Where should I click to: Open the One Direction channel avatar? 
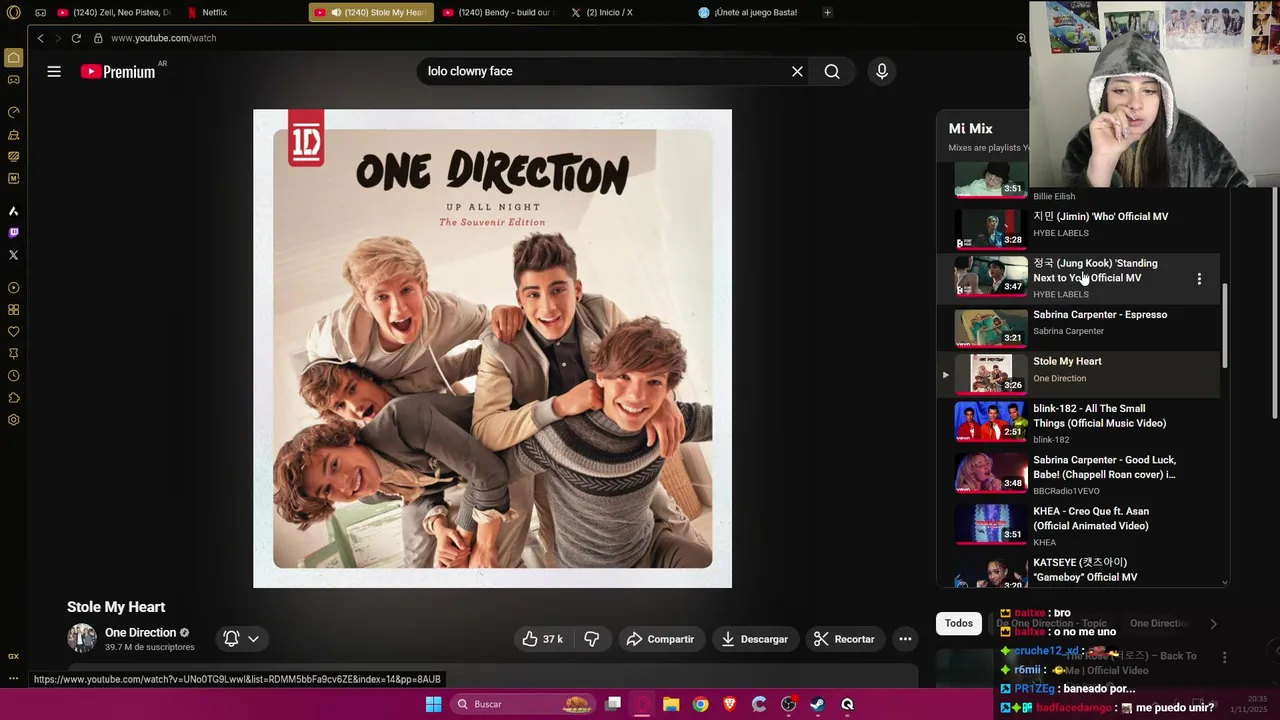tap(82, 638)
